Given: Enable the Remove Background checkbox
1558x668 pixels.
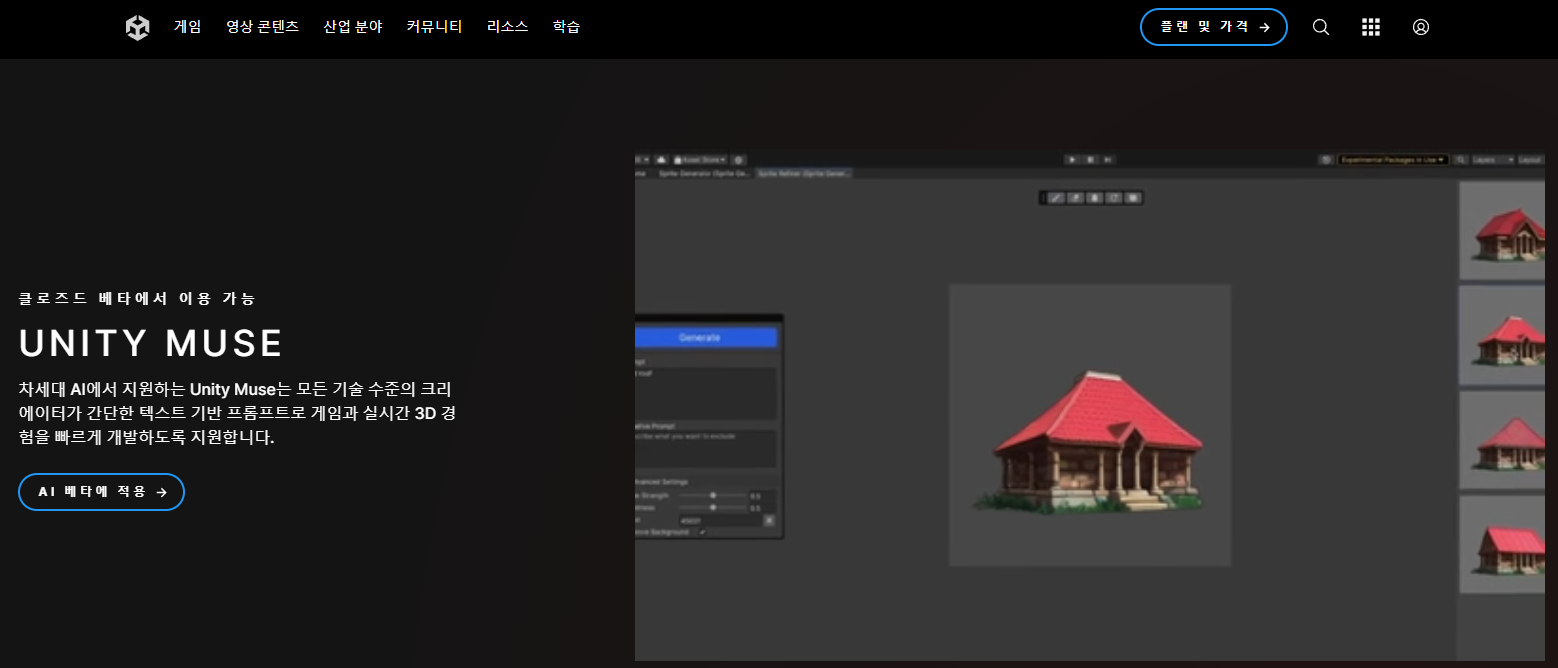Looking at the screenshot, I should (703, 532).
